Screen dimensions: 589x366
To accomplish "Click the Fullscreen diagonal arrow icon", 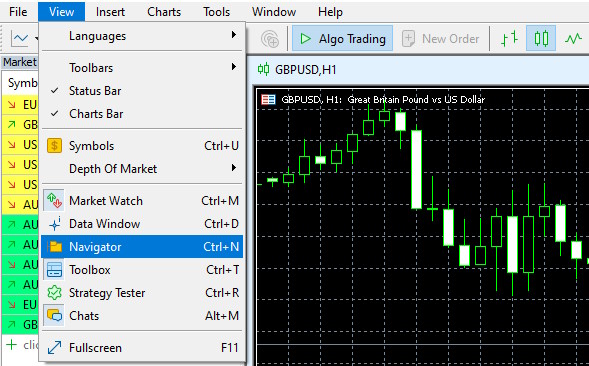I will click(x=54, y=348).
